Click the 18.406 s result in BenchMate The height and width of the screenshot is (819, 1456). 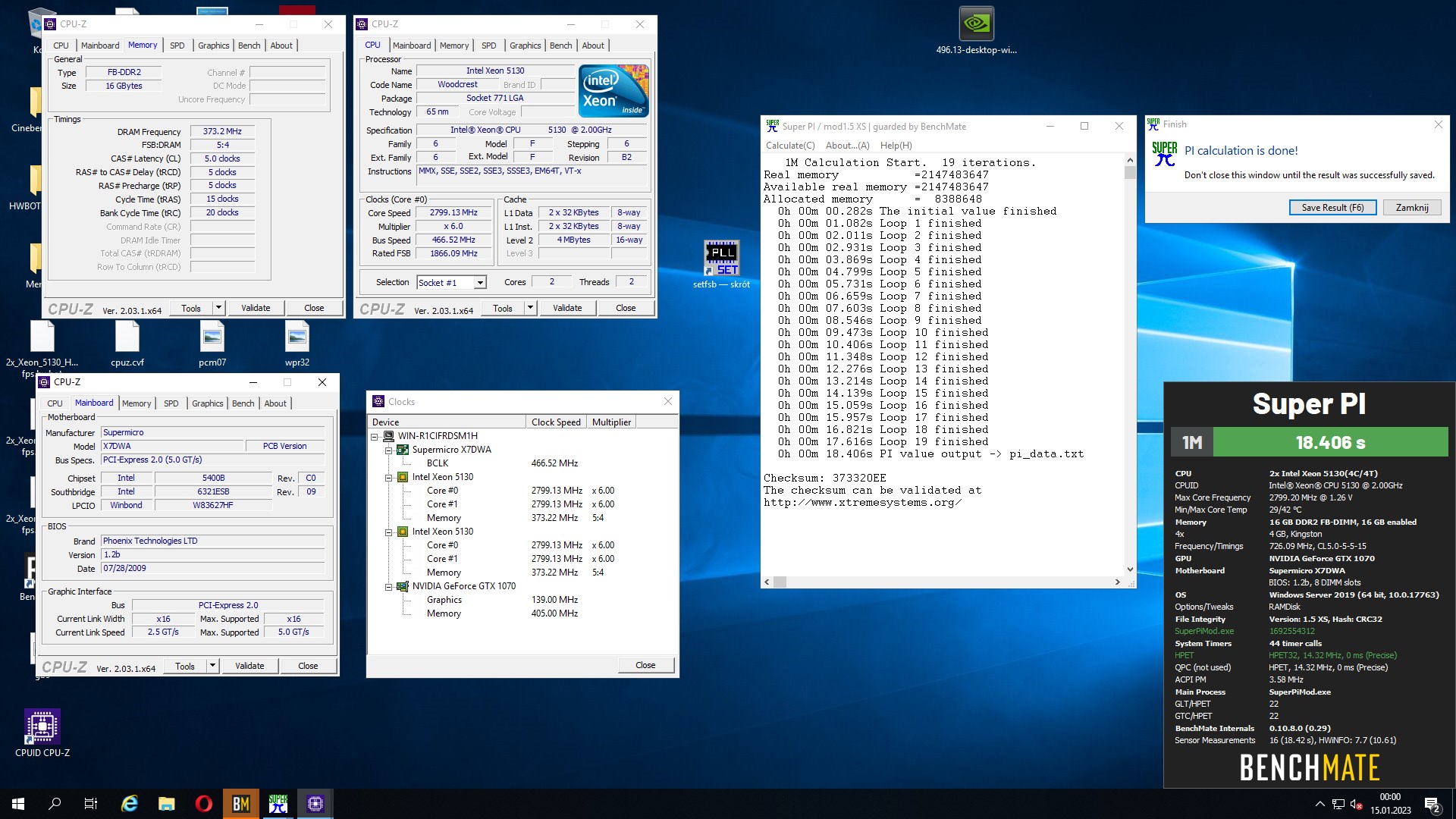pyautogui.click(x=1330, y=442)
